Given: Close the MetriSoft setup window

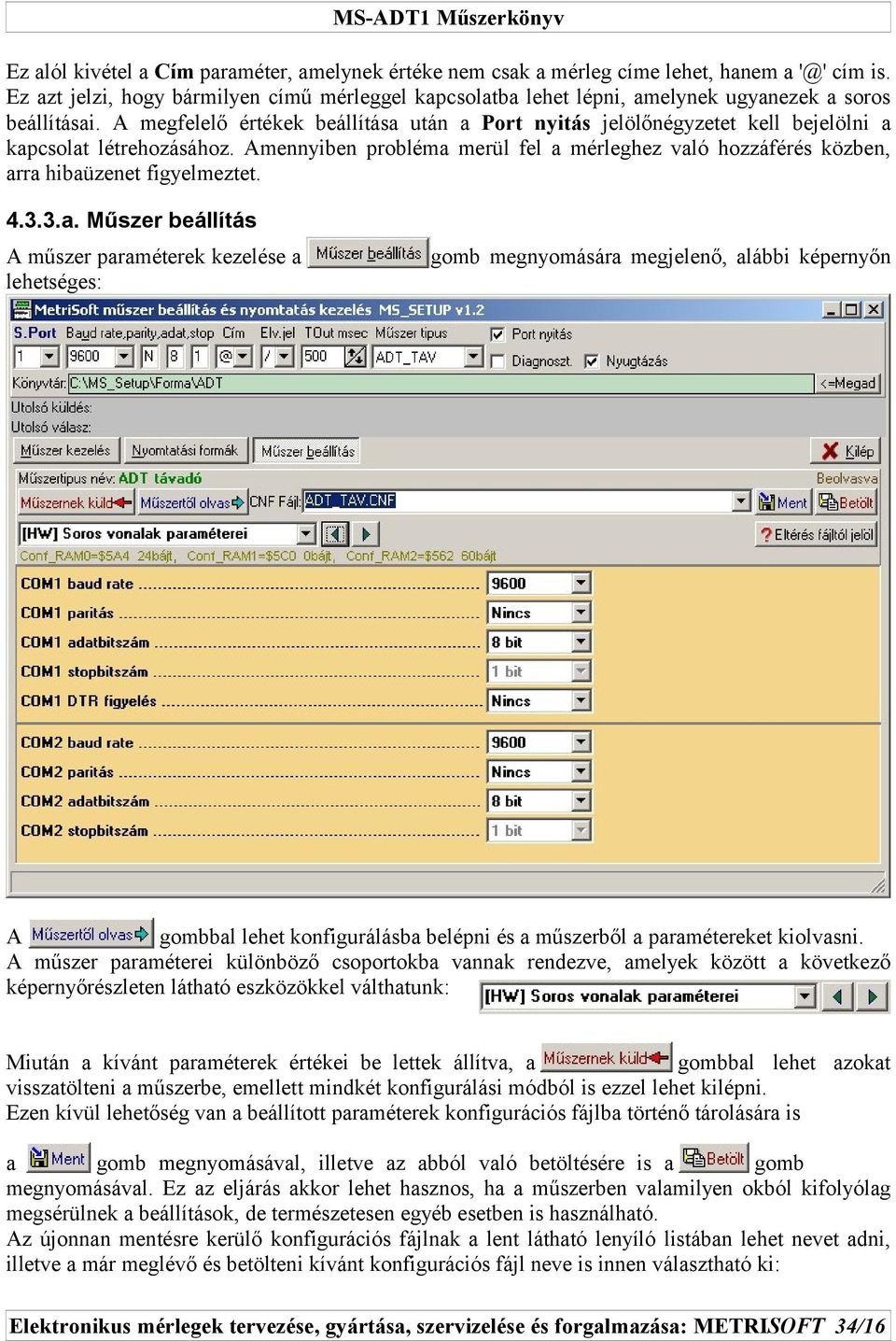Looking at the screenshot, I should tap(873, 309).
